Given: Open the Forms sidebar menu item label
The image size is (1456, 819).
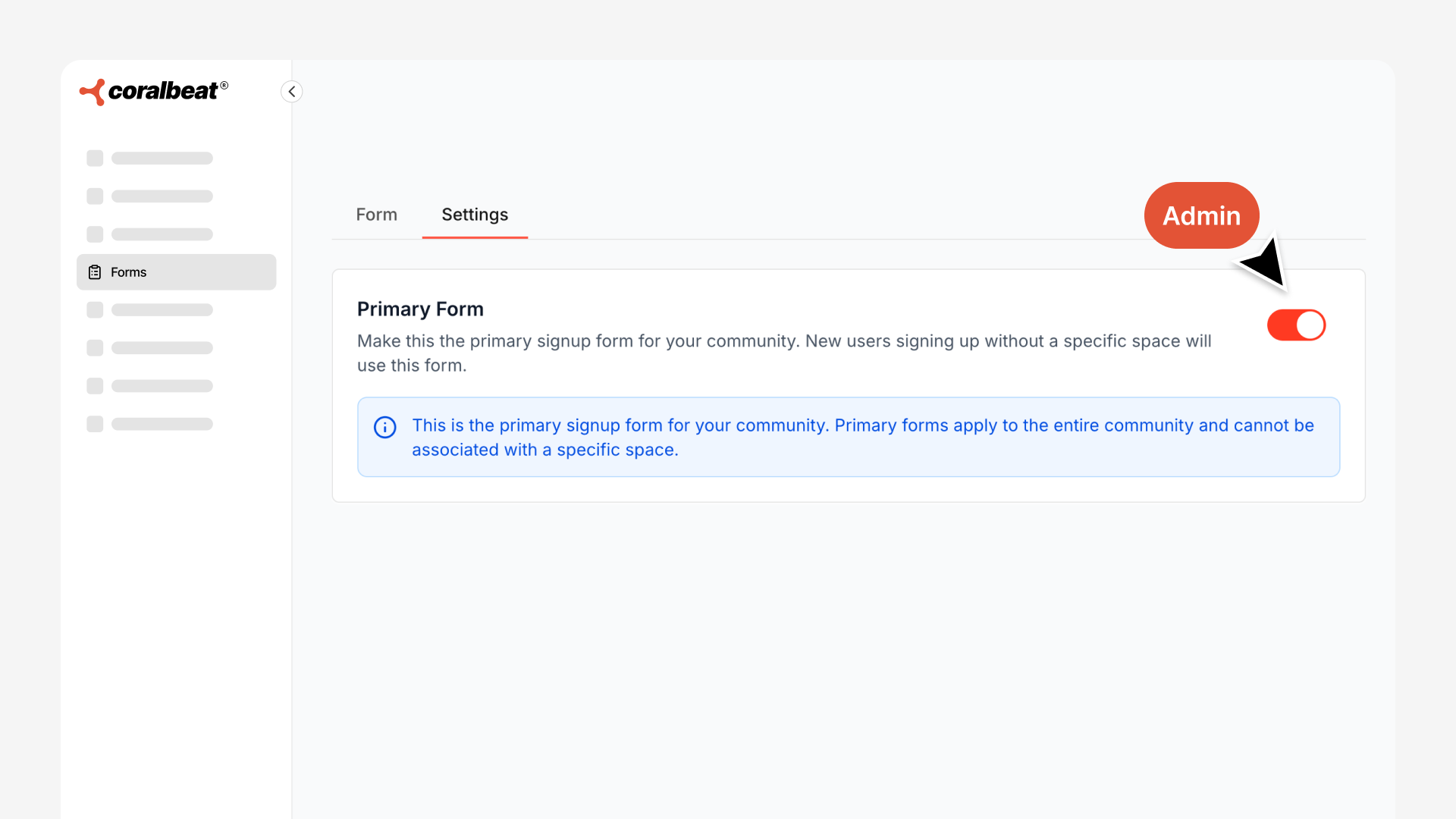Looking at the screenshot, I should (129, 272).
